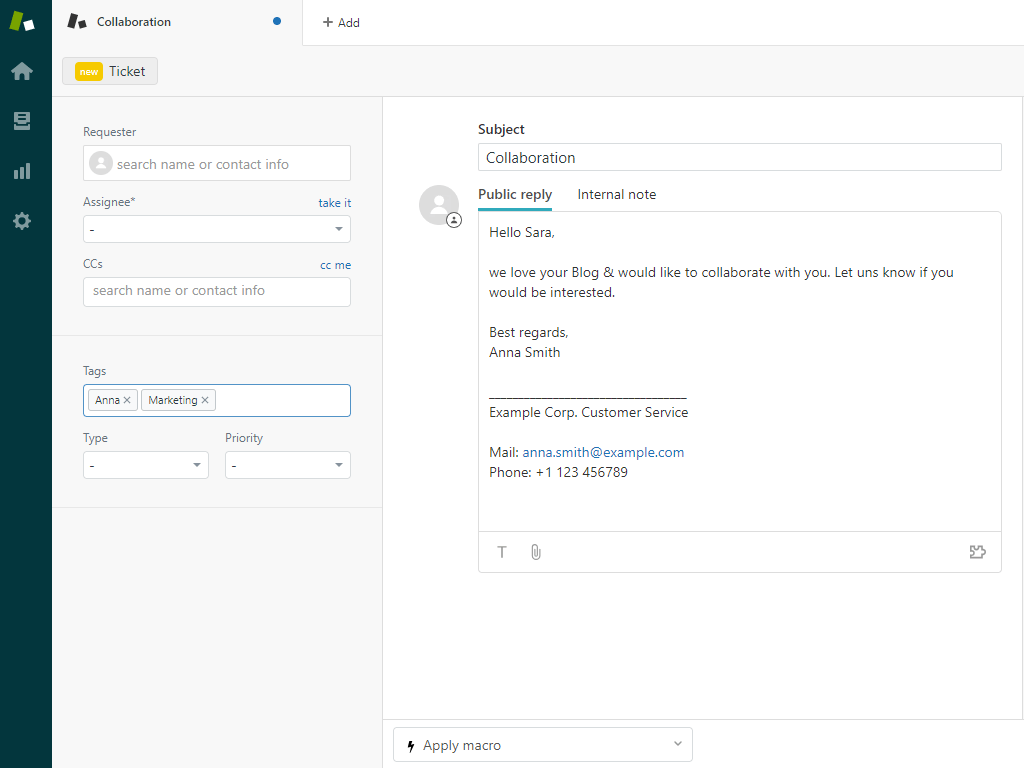Click the Zendesk logo icon
This screenshot has width=1024, height=768.
22,21
